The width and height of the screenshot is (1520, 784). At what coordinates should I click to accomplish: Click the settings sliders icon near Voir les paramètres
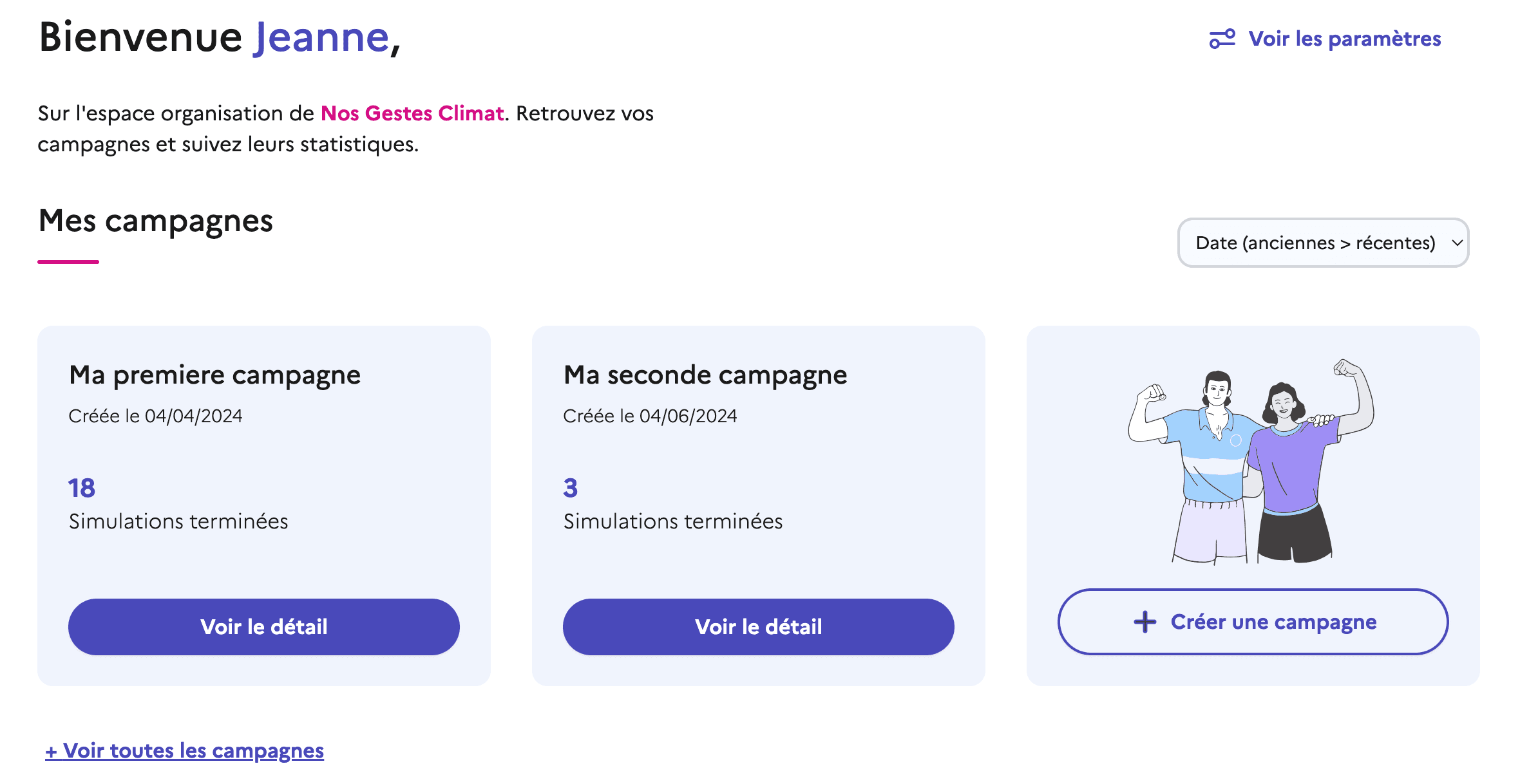1222,40
